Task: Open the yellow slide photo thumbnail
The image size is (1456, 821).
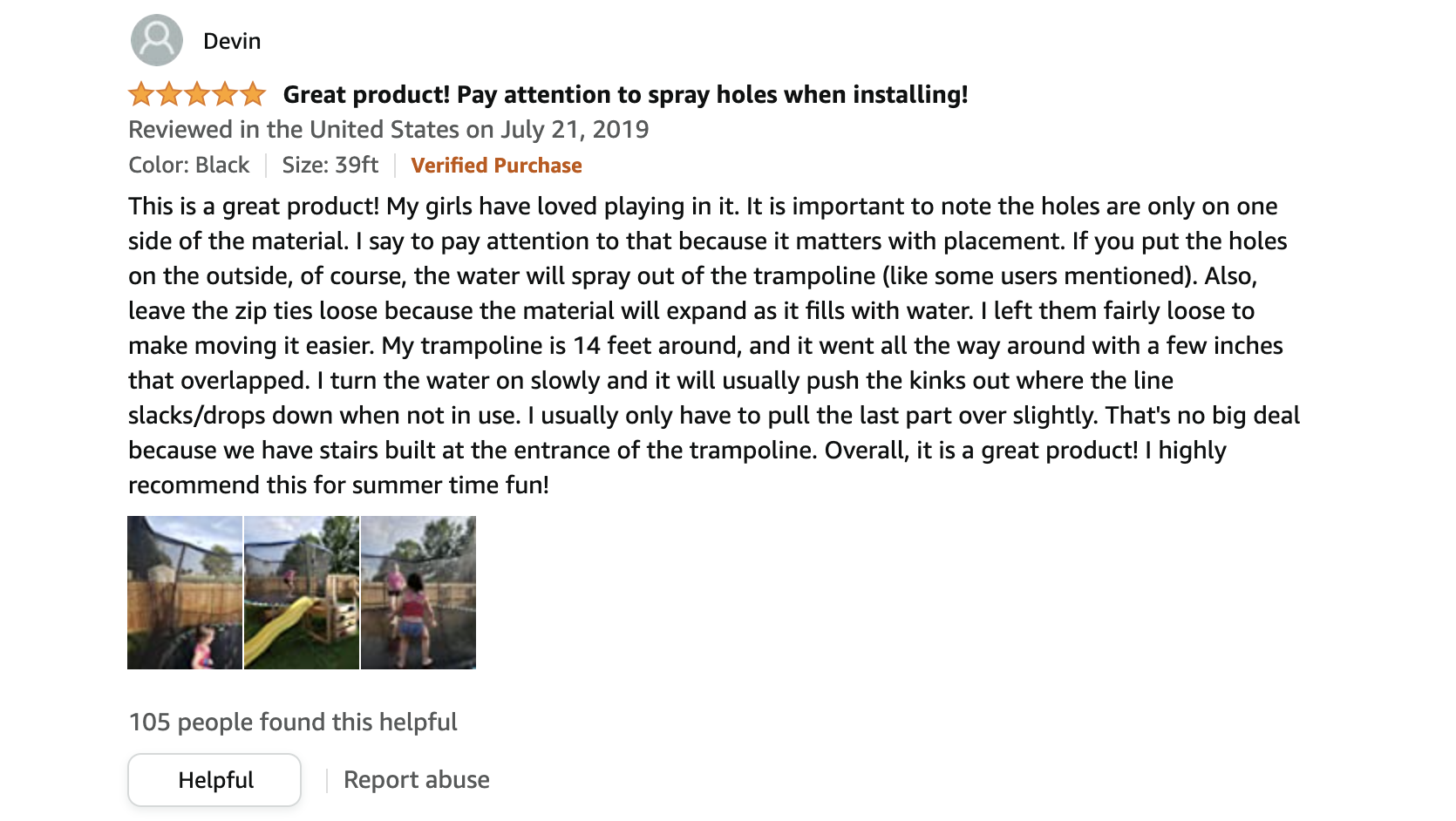Action: (302, 593)
